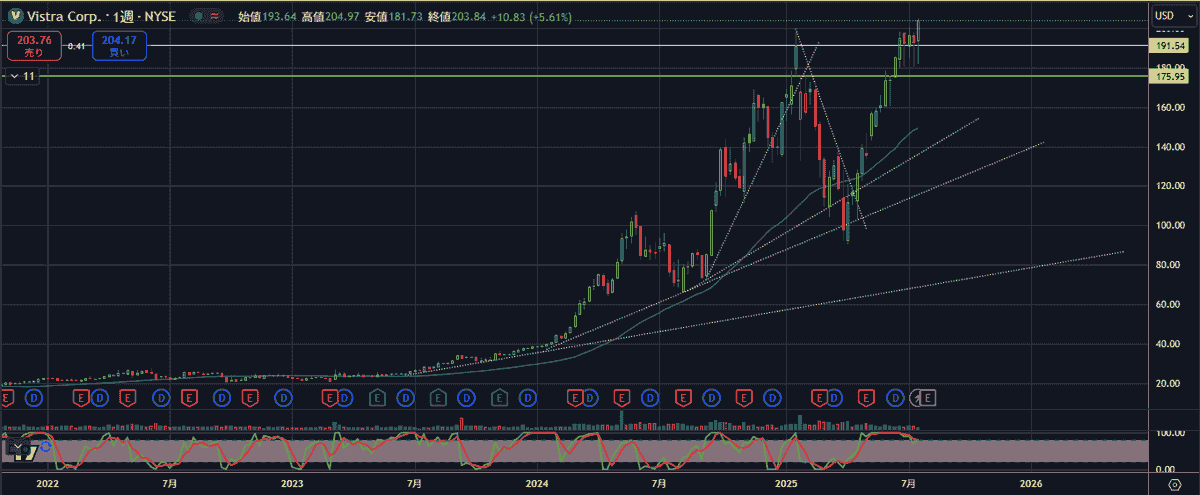Click the 終値 203.84 close value
The height and width of the screenshot is (495, 1200).
(459, 17)
